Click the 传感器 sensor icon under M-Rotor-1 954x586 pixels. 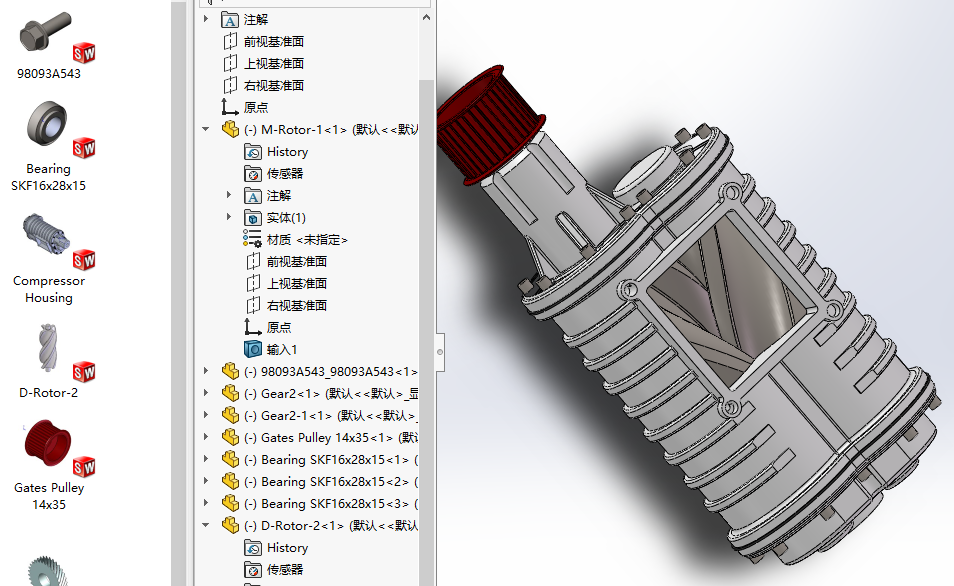[x=253, y=173]
